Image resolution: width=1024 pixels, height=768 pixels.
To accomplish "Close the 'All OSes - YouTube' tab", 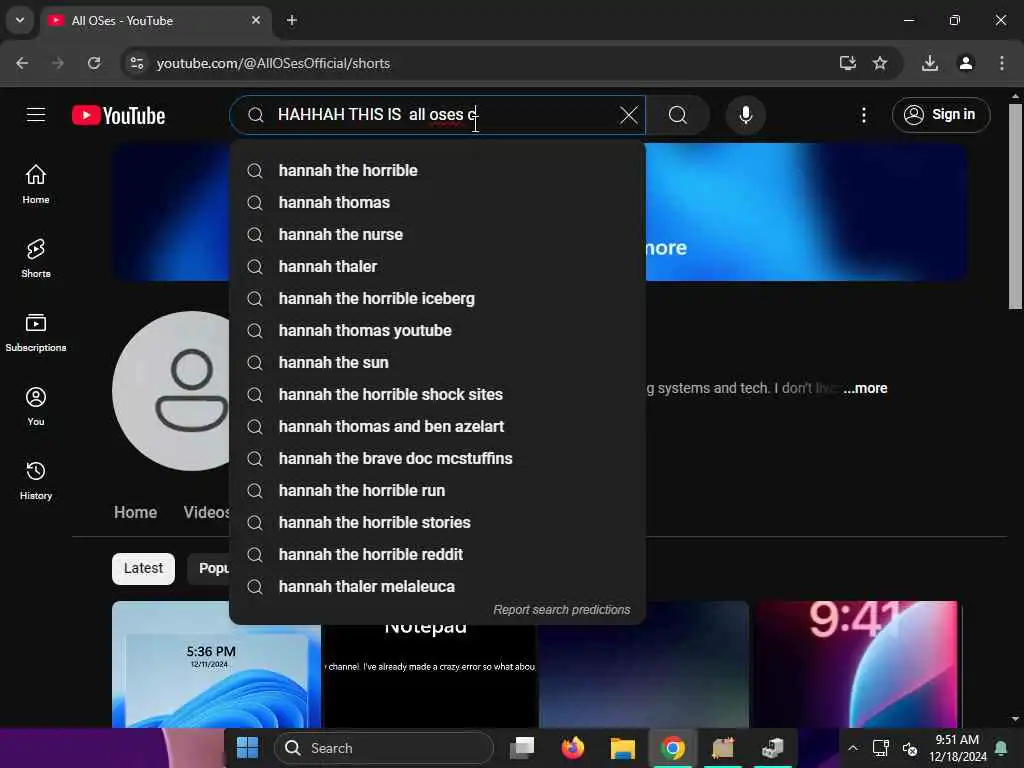I will point(256,20).
